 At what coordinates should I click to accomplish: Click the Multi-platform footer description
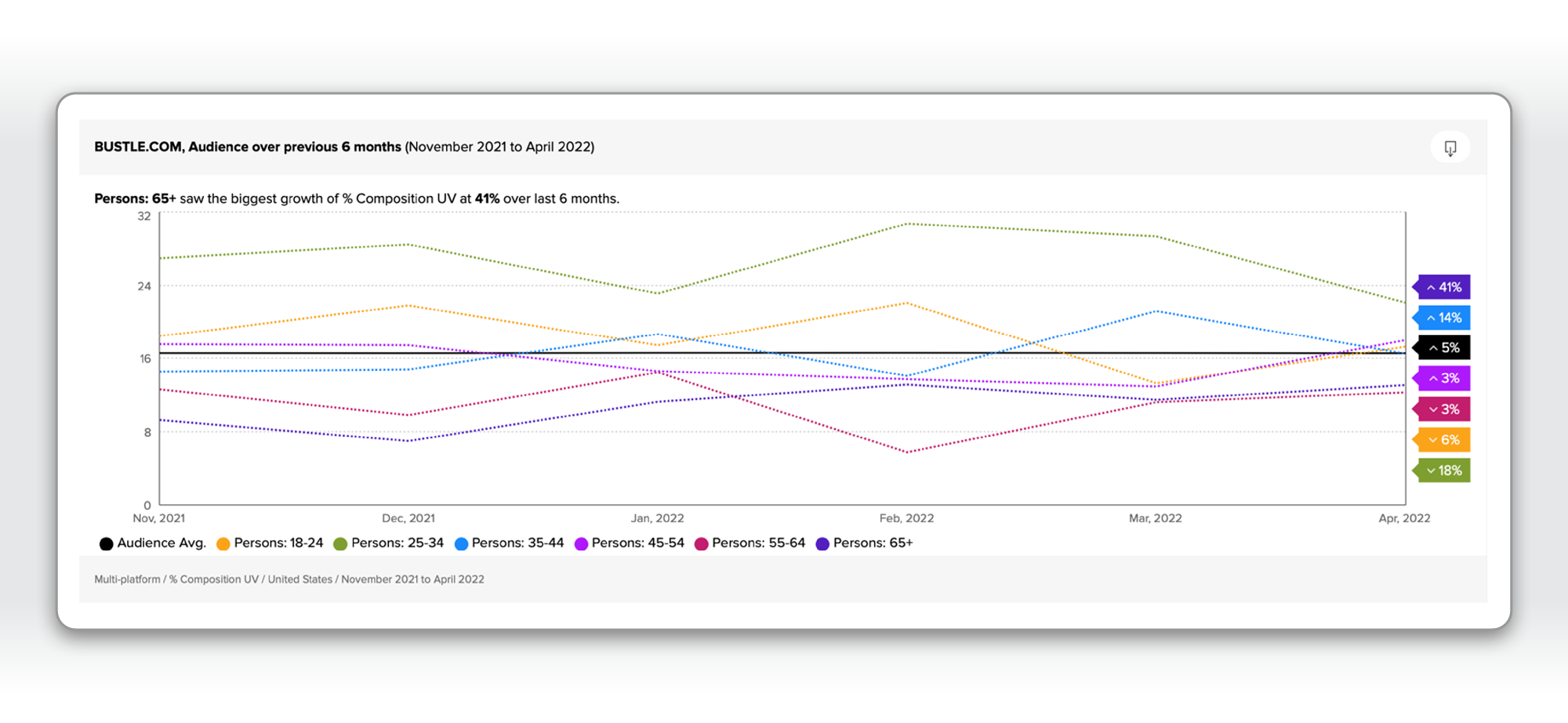point(289,579)
